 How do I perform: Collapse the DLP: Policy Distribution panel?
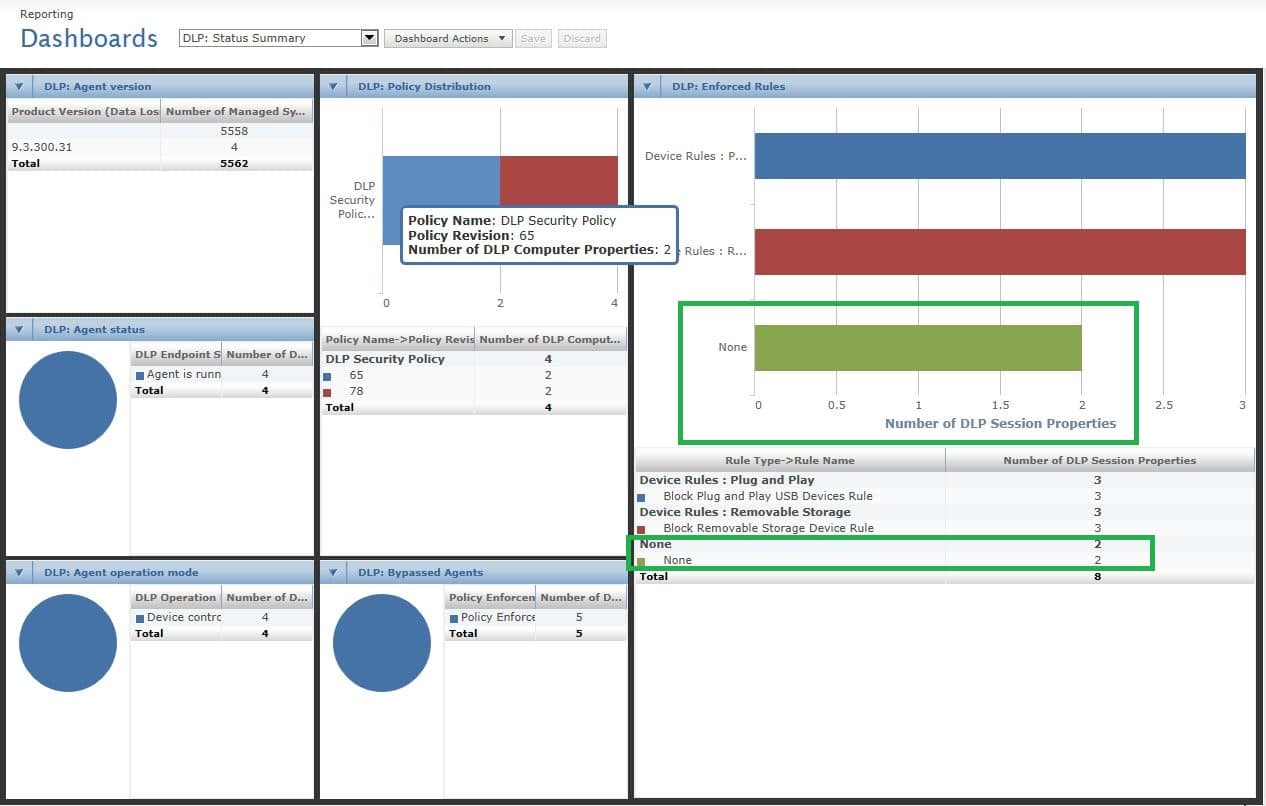[333, 86]
